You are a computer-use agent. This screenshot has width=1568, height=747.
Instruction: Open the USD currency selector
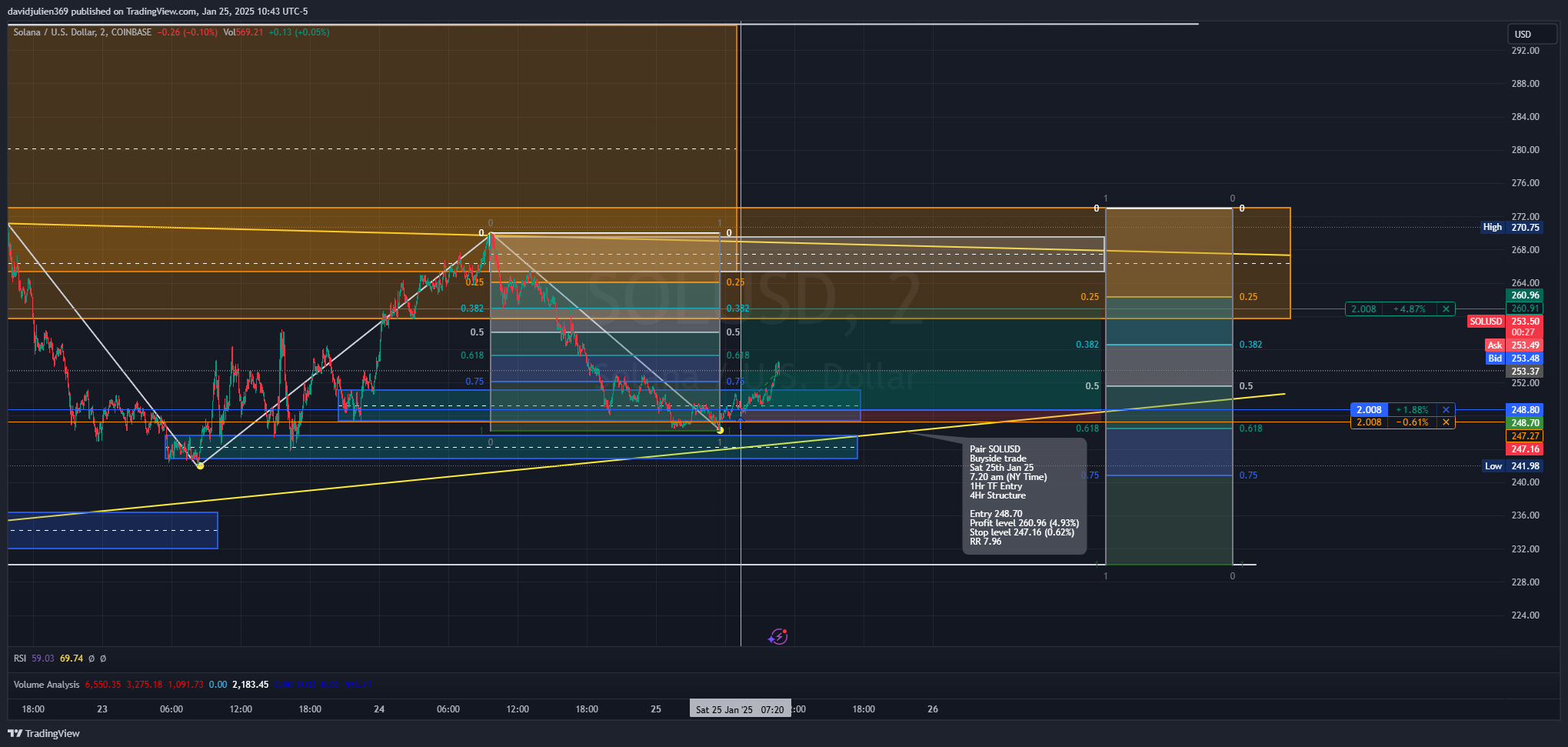pos(1531,34)
